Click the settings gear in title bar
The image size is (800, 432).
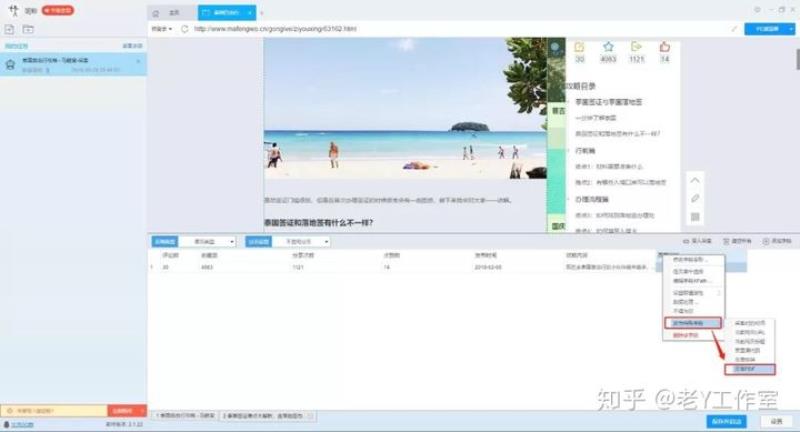tap(758, 10)
